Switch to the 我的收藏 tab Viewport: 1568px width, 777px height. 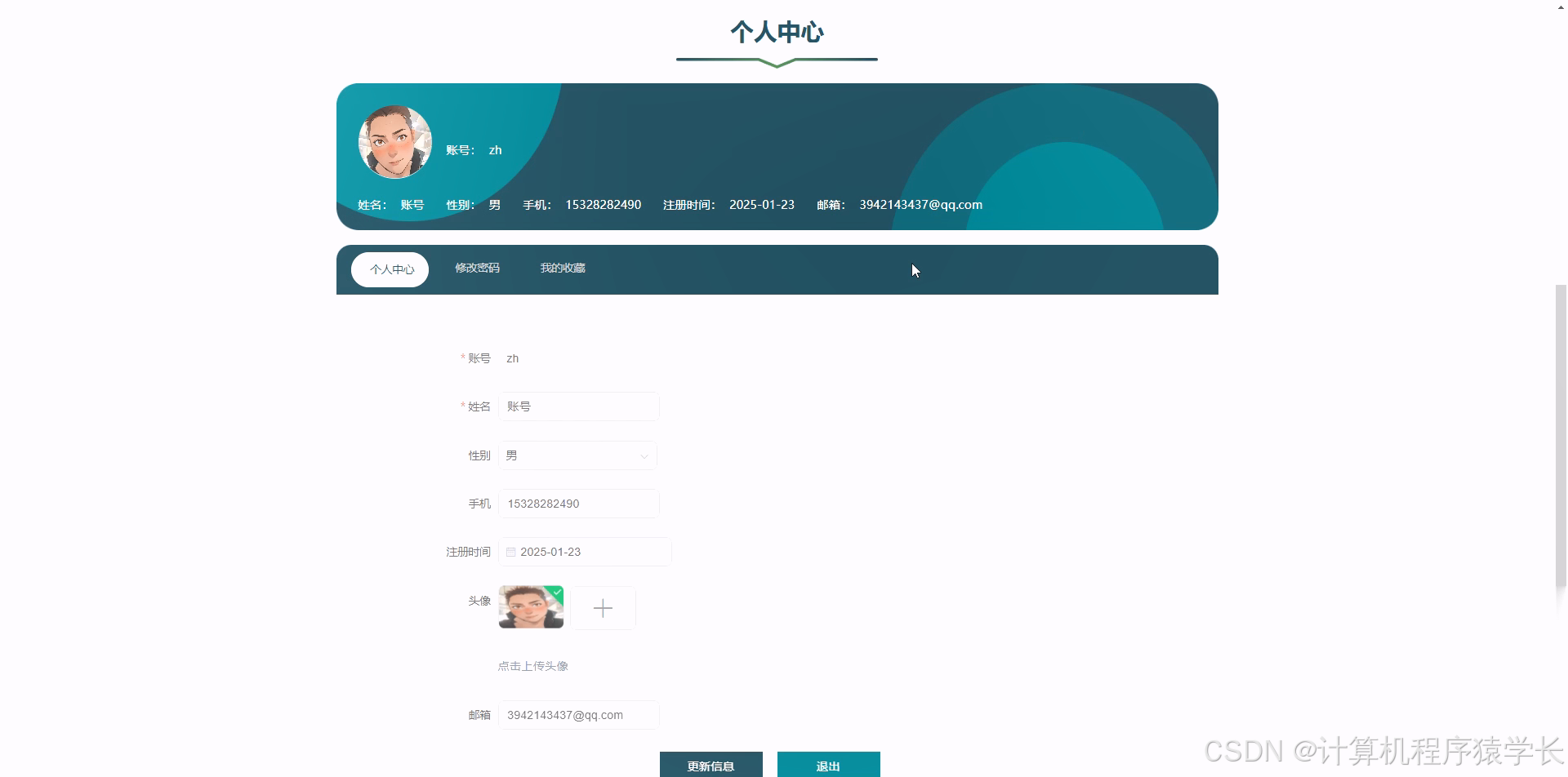563,268
